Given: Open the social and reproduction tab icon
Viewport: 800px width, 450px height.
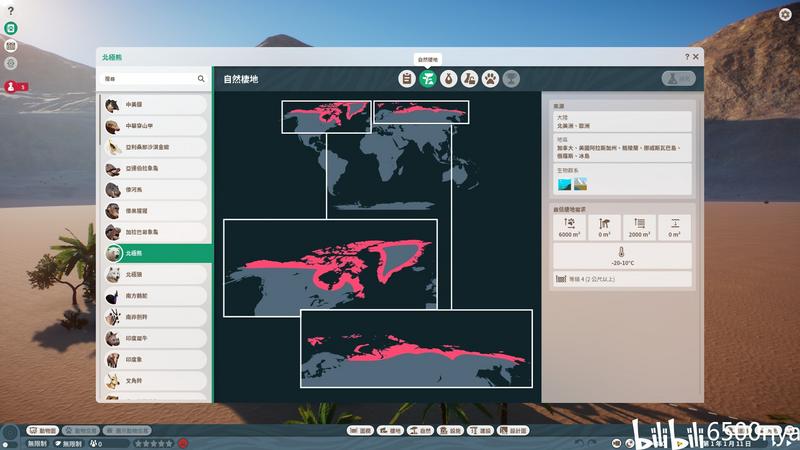Looking at the screenshot, I should [x=469, y=79].
